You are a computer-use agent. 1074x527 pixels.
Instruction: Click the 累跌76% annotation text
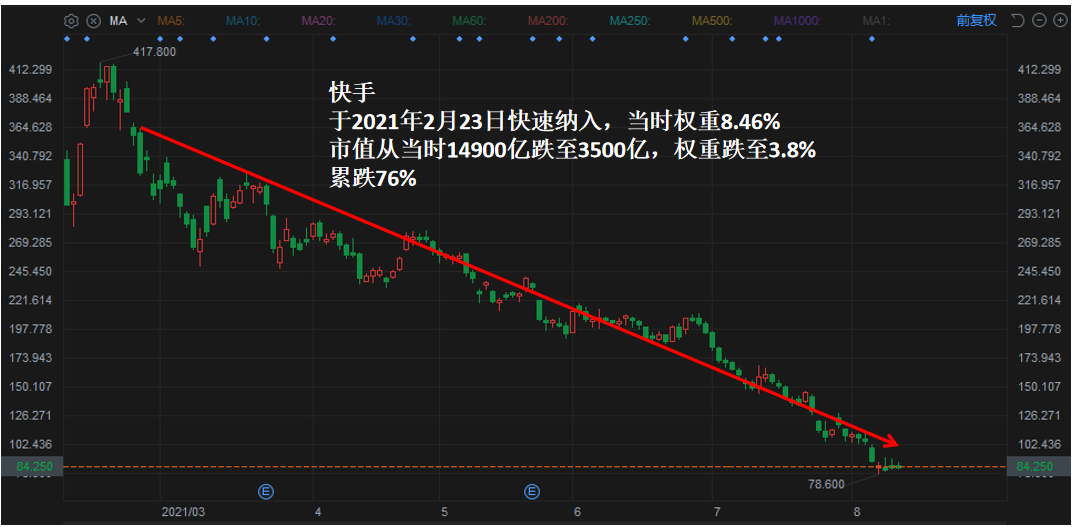click(x=373, y=179)
